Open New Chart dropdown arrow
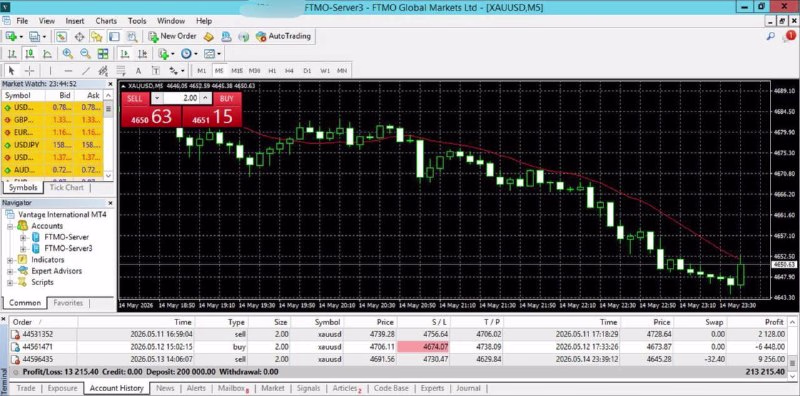 (x=20, y=37)
